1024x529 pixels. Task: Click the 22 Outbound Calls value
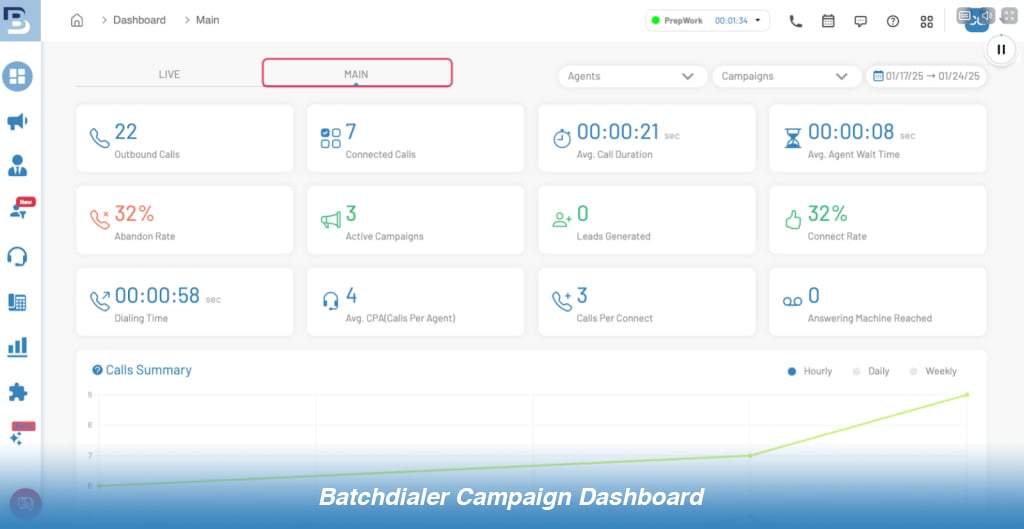pos(126,132)
